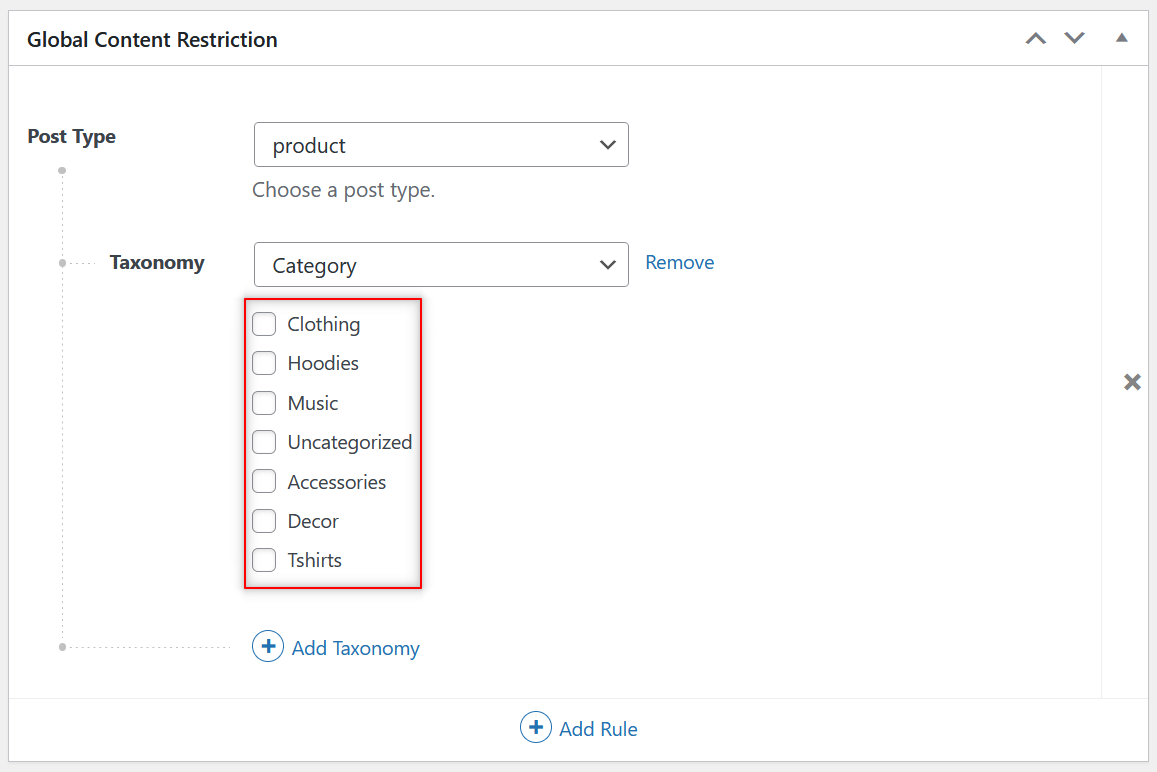
Task: Click the Uncategorized label text
Action: click(x=350, y=443)
